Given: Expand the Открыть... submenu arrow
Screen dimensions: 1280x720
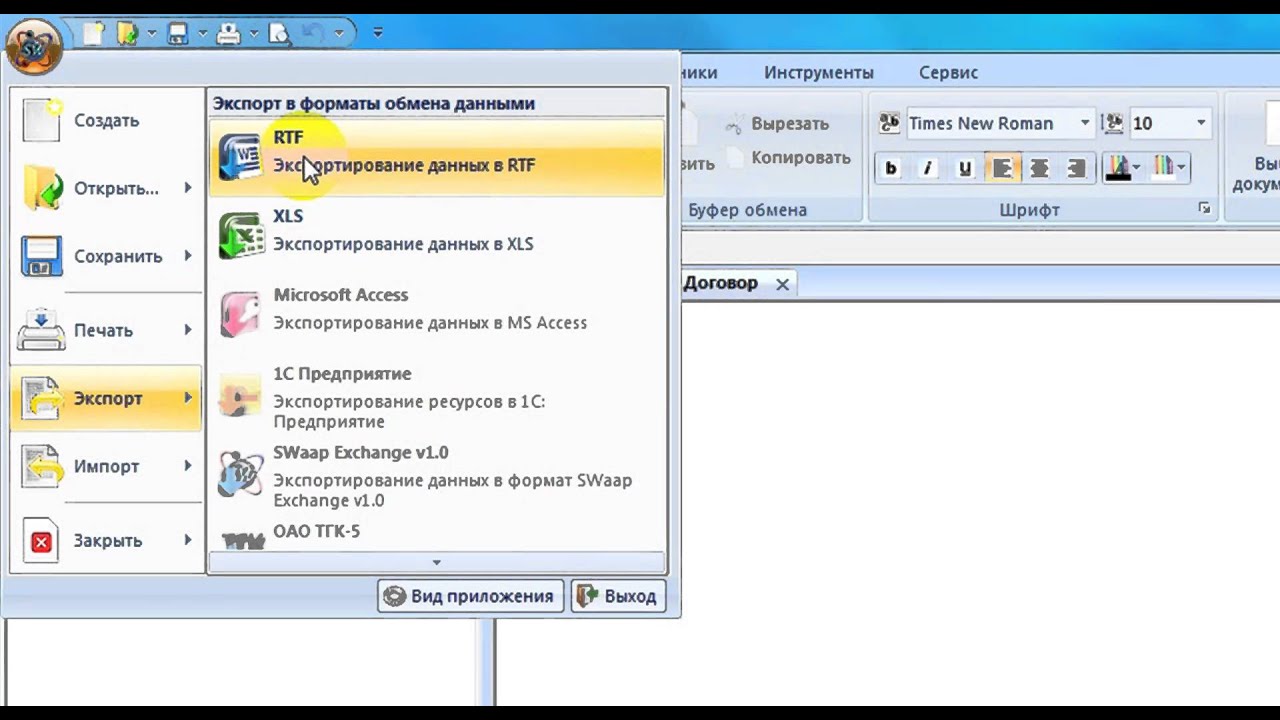Looking at the screenshot, I should point(188,188).
